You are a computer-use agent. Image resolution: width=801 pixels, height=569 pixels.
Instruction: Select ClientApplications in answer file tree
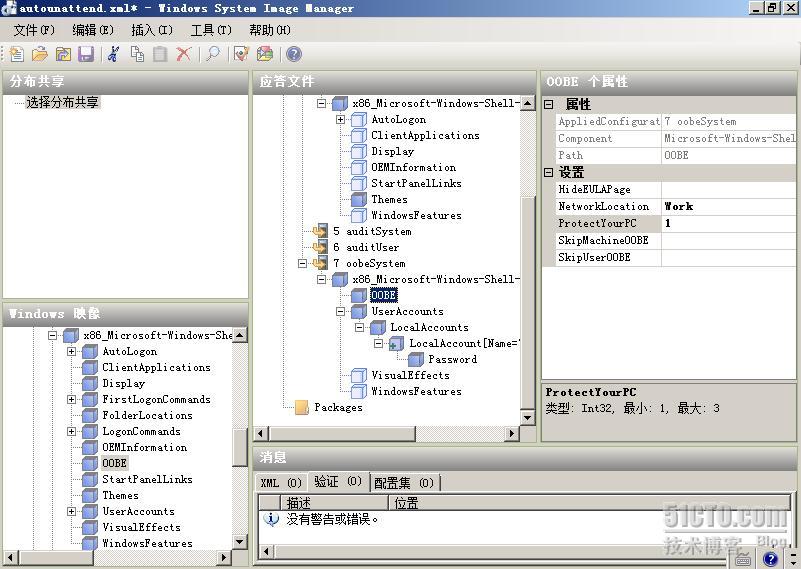coord(425,135)
